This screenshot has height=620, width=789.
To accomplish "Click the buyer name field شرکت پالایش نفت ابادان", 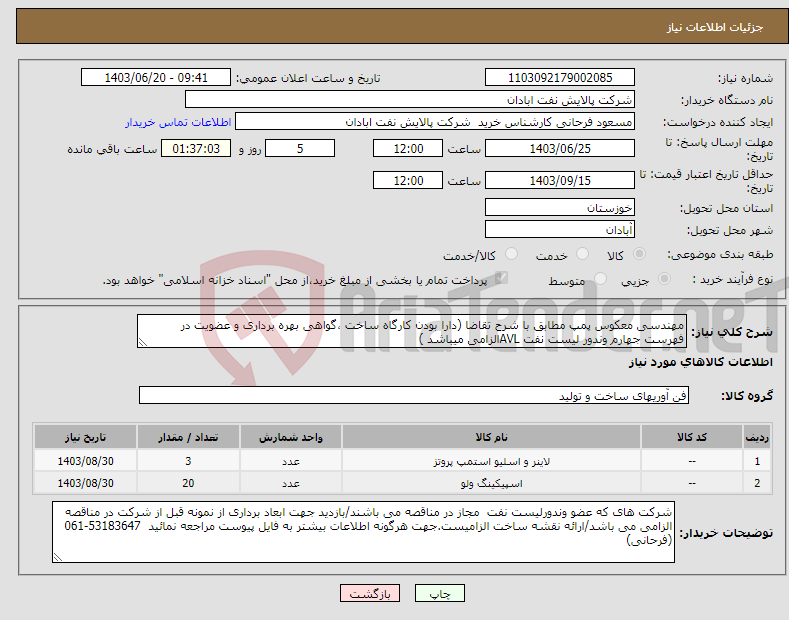I will [410, 99].
